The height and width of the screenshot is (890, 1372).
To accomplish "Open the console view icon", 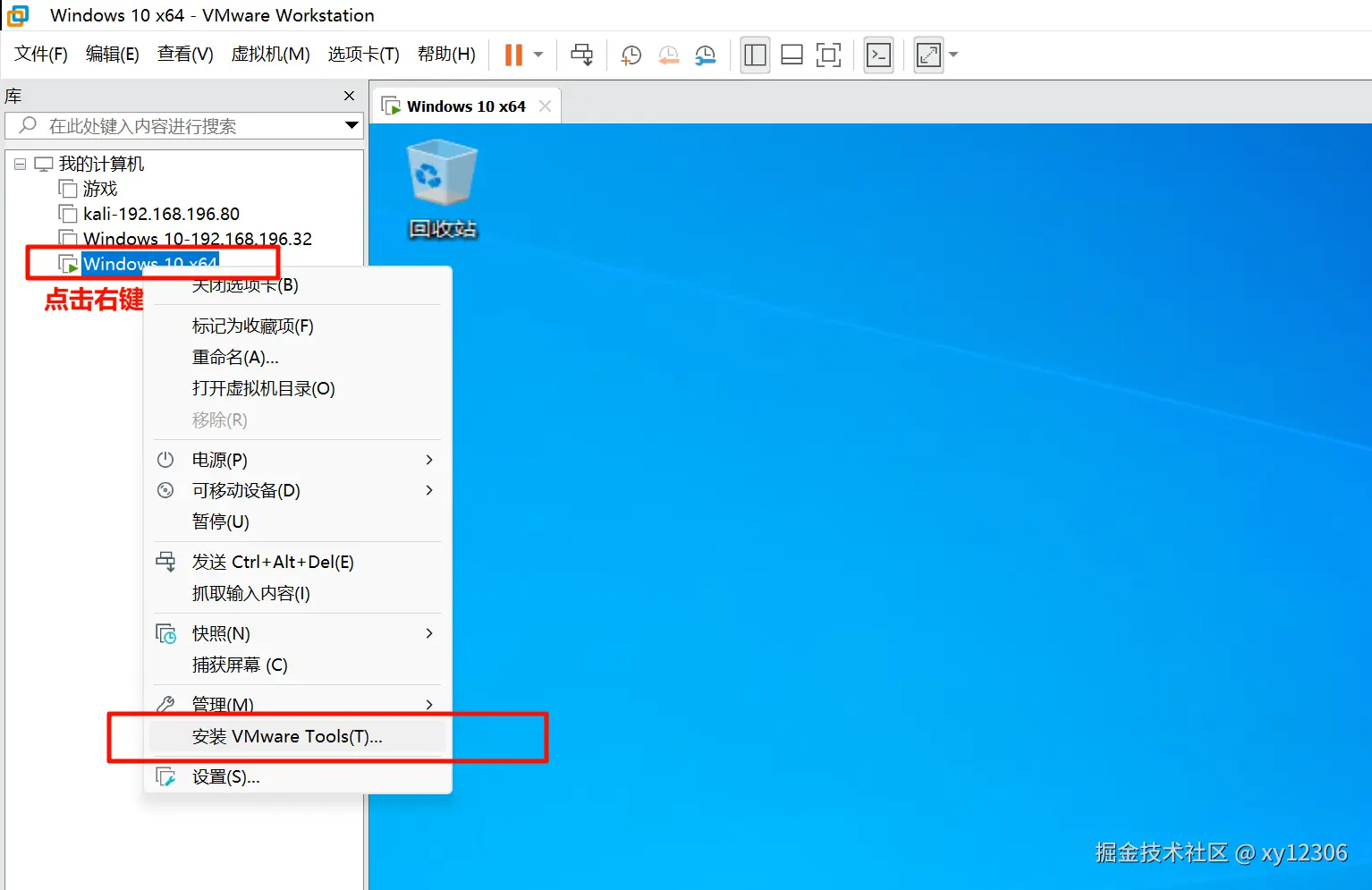I will [879, 55].
